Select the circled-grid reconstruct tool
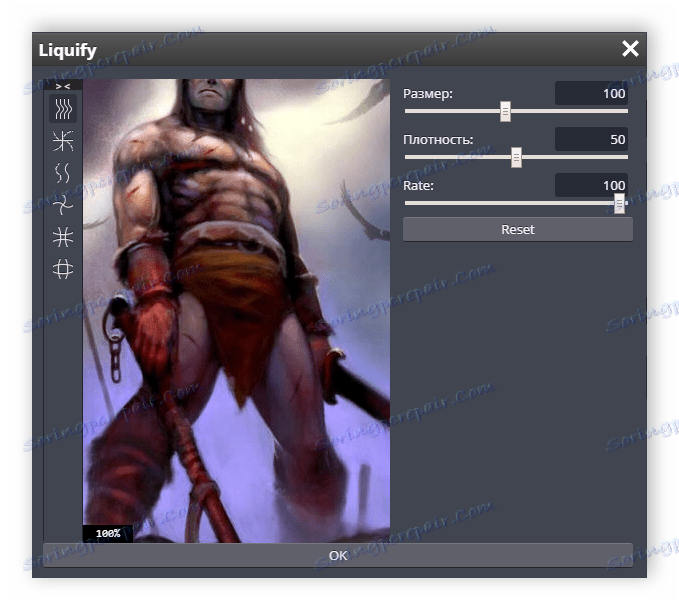The height and width of the screenshot is (610, 679). pos(63,269)
